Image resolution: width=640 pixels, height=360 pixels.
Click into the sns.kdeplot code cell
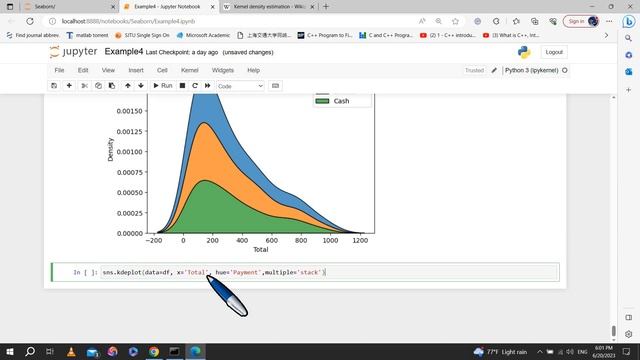329,272
